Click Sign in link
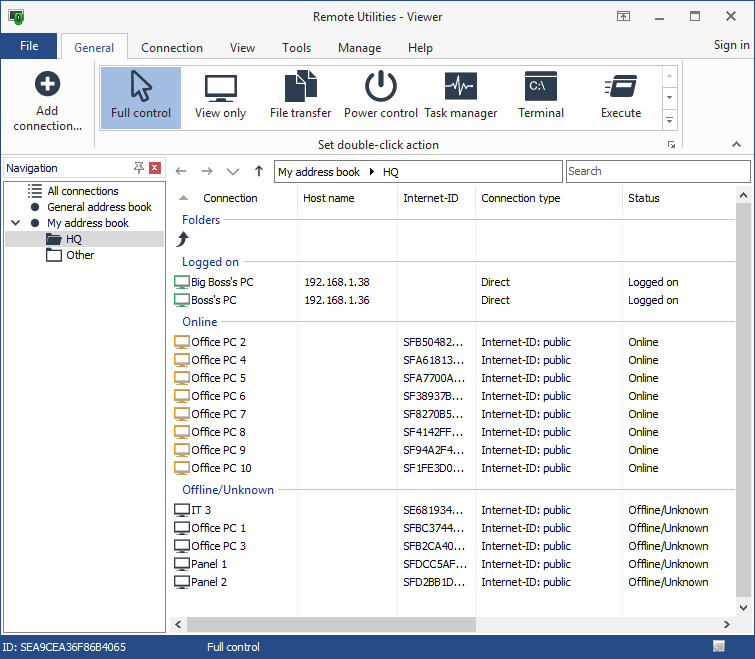755x659 pixels. coord(731,45)
